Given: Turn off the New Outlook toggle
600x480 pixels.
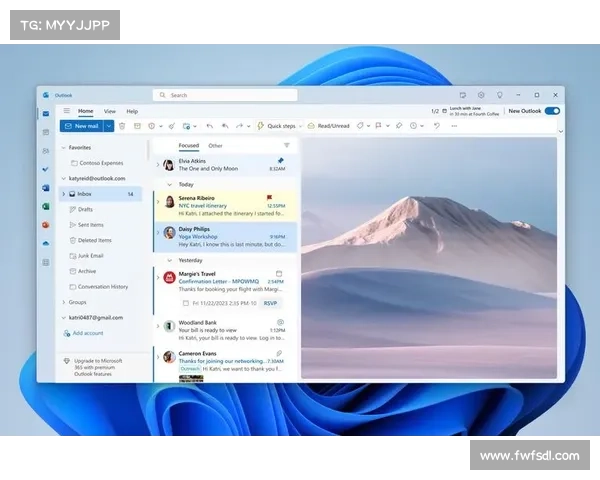Looking at the screenshot, I should (x=552, y=111).
